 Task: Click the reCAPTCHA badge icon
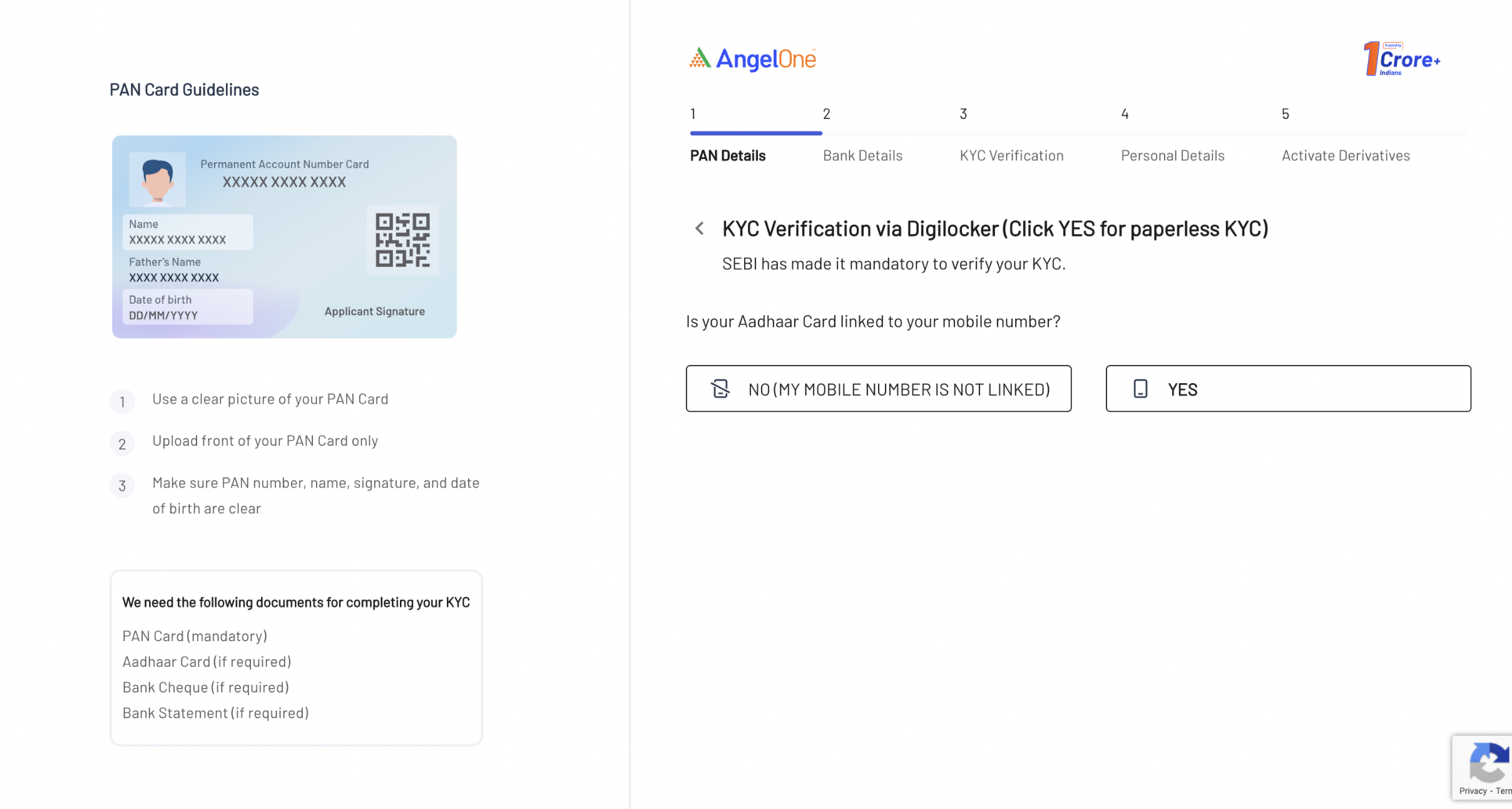(1488, 762)
